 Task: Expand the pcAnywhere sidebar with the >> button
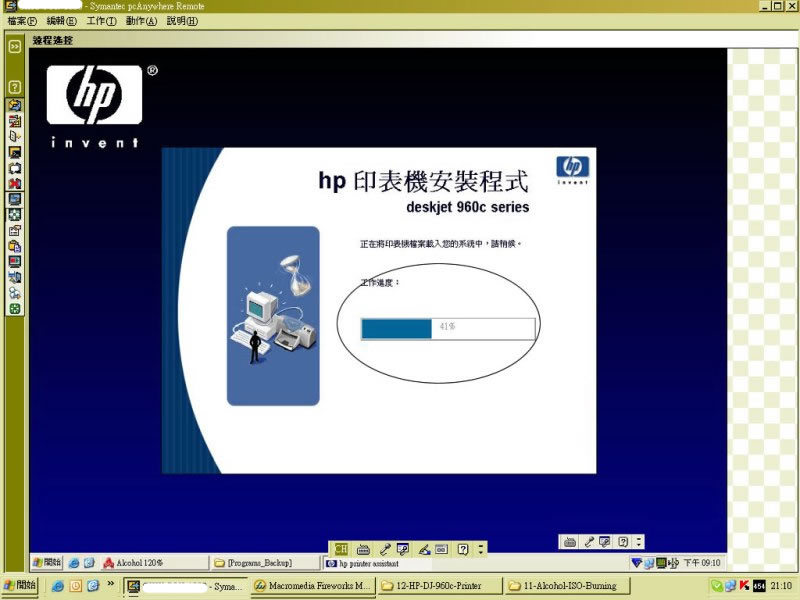pos(15,46)
